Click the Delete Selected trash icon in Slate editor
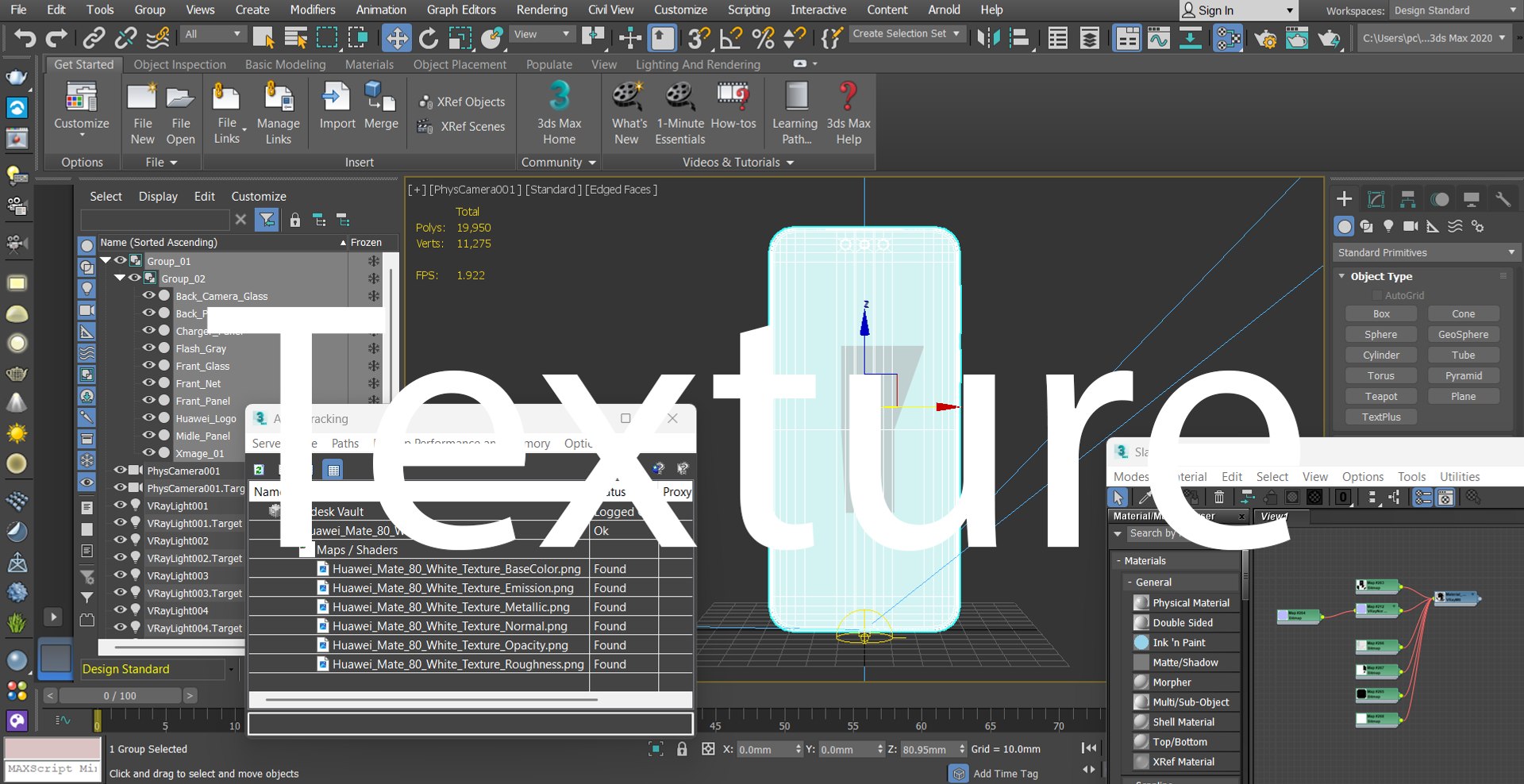 1219,498
